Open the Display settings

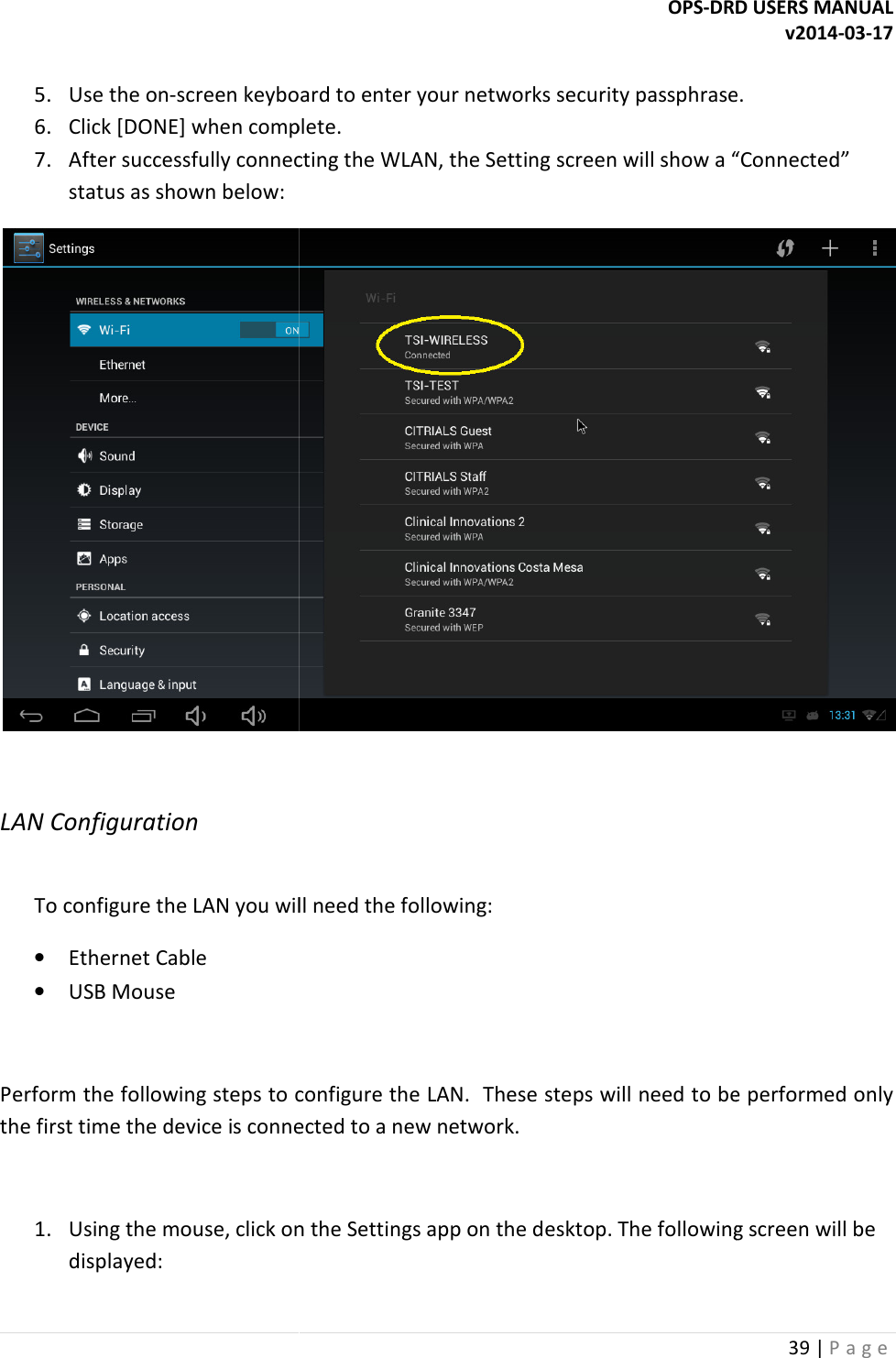coord(119,489)
